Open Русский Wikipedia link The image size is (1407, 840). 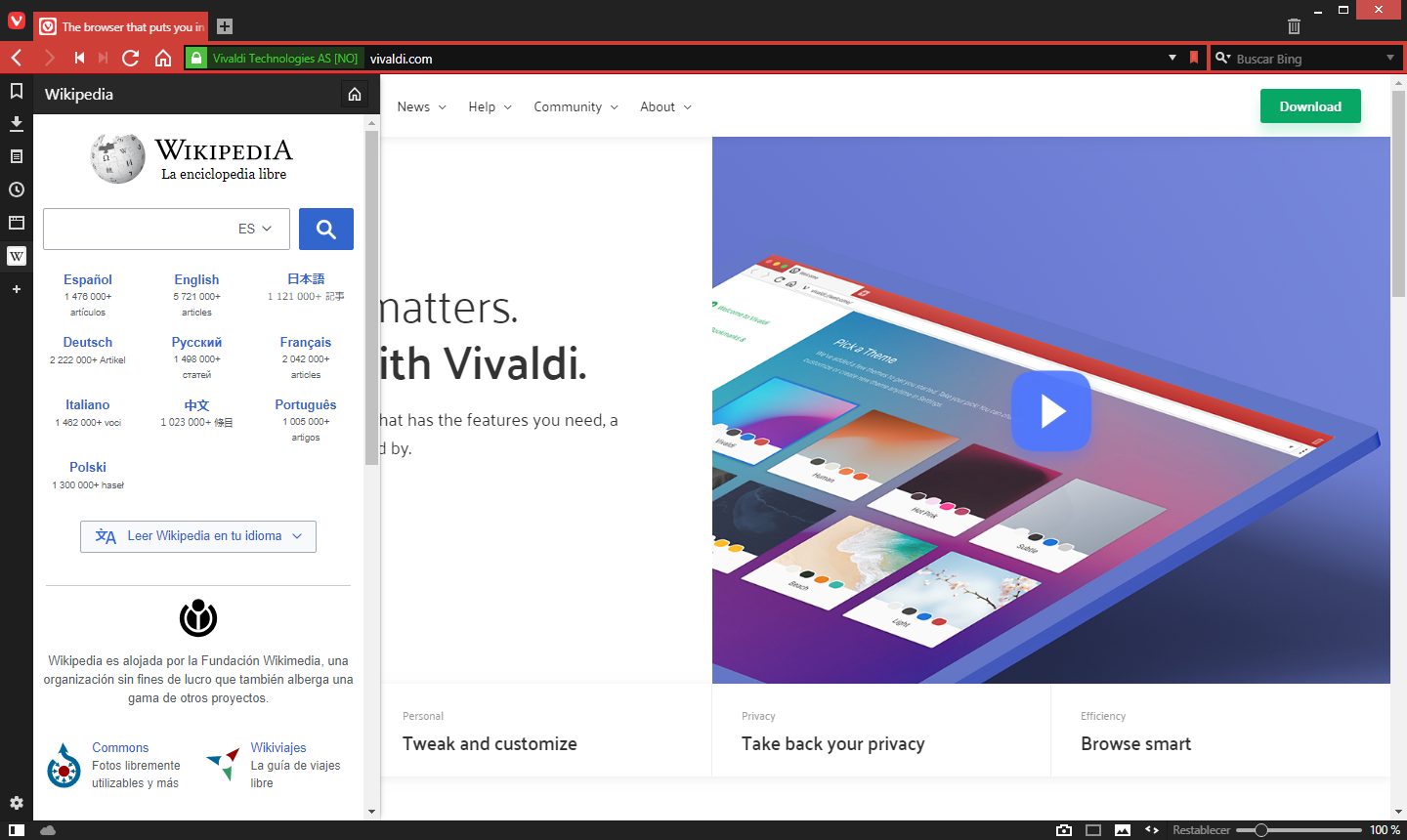coord(196,342)
